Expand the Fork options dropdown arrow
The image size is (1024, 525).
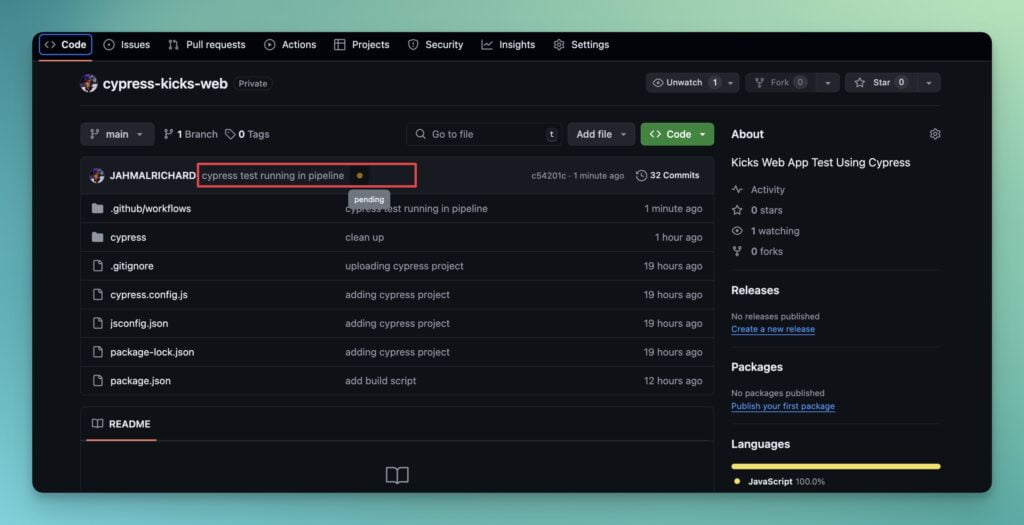click(827, 82)
